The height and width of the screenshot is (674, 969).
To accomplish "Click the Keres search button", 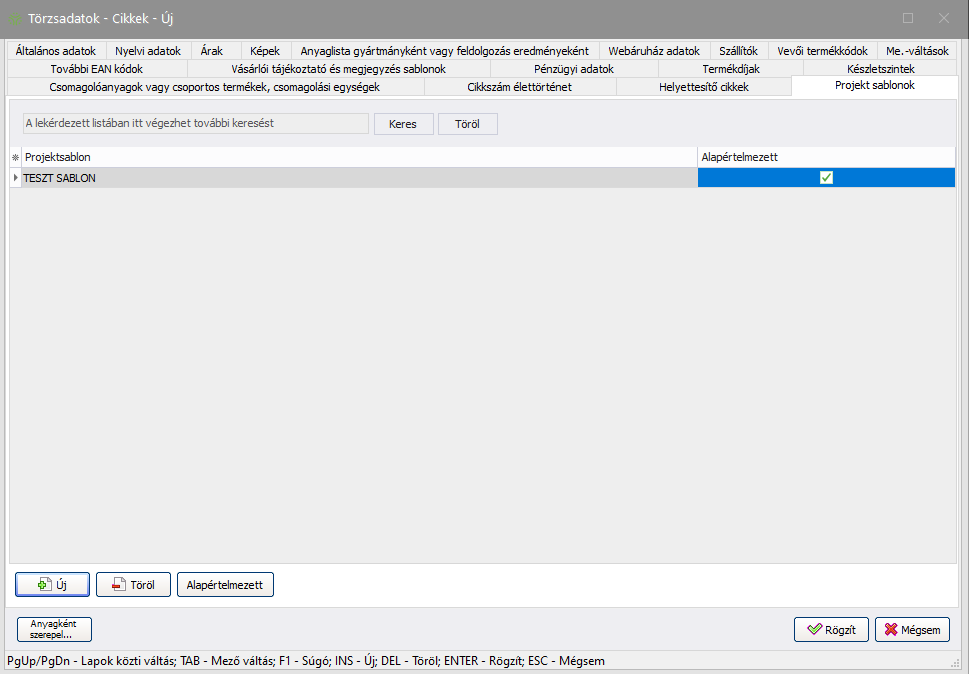I will (403, 124).
